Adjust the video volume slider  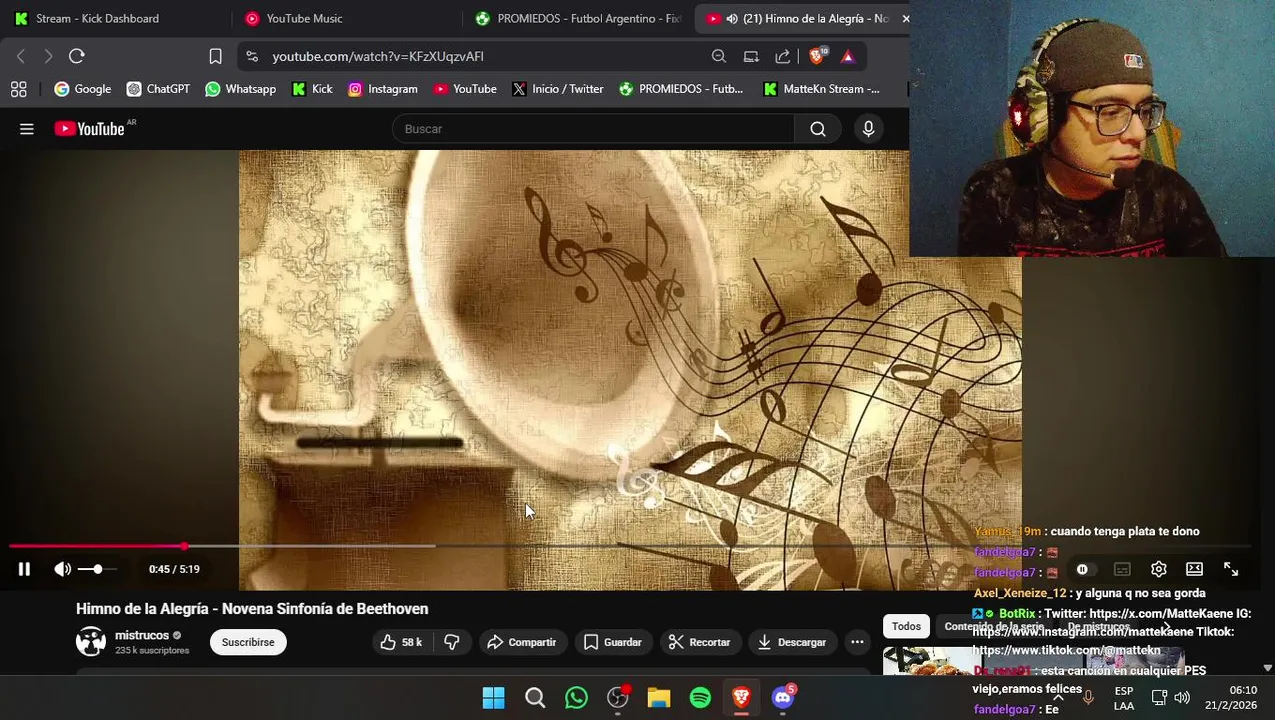98,569
